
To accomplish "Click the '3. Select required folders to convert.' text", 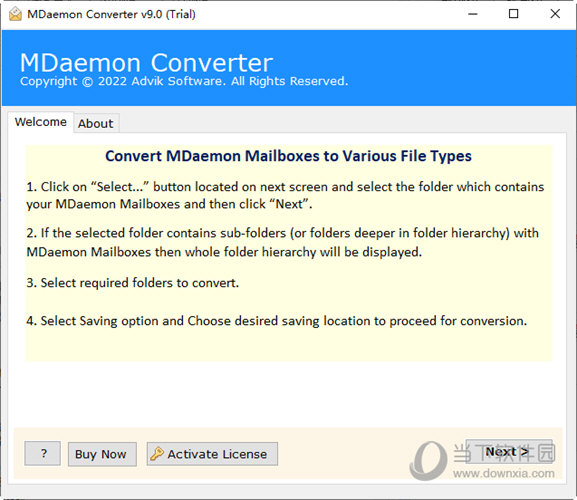I will [x=132, y=283].
